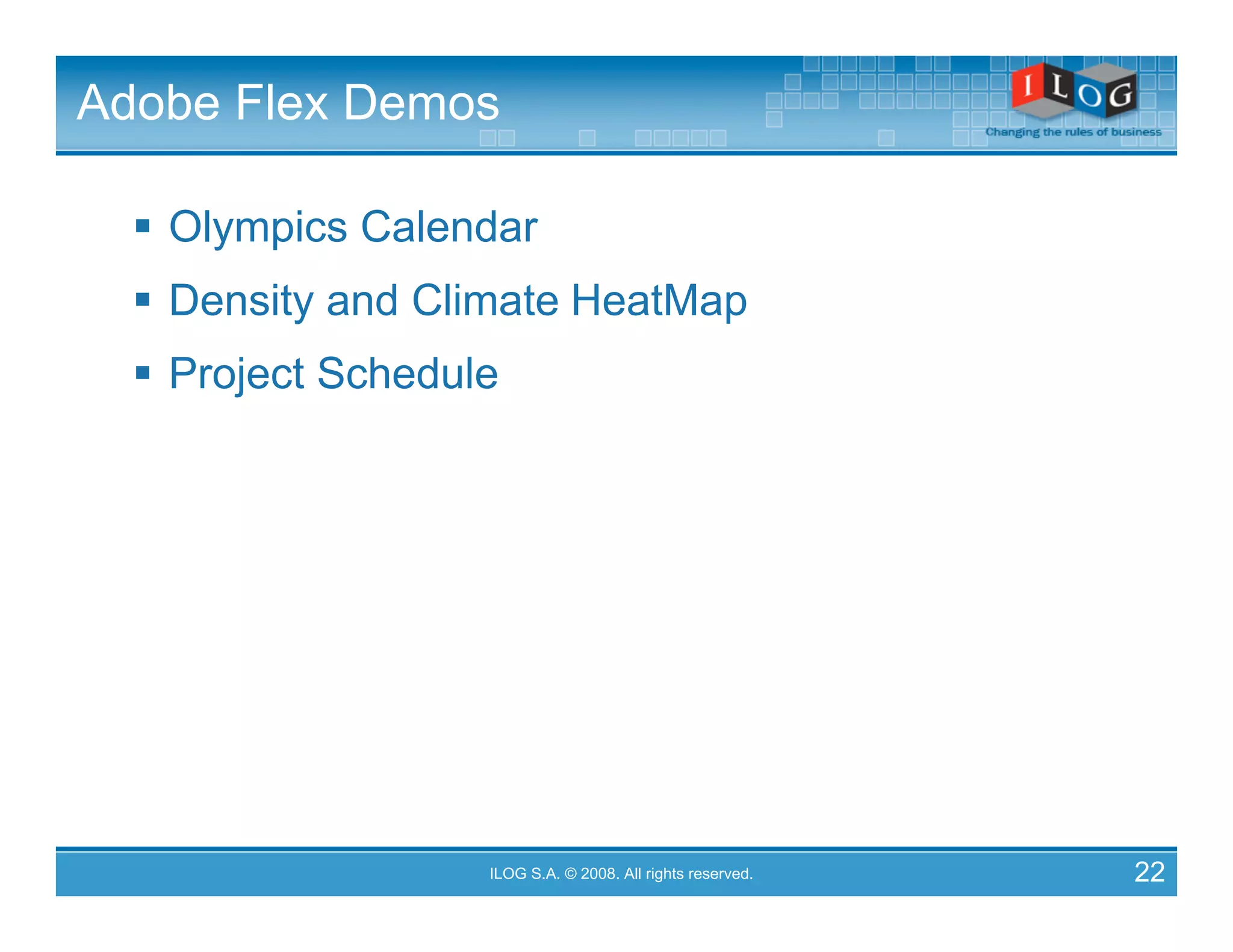Click the red I cube in logo

coord(1030,86)
